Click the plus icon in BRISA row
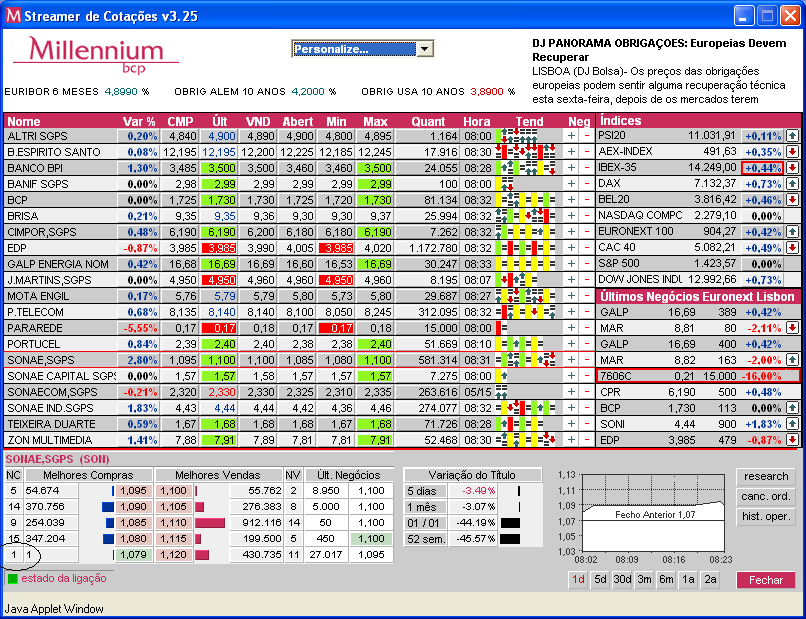 point(571,216)
